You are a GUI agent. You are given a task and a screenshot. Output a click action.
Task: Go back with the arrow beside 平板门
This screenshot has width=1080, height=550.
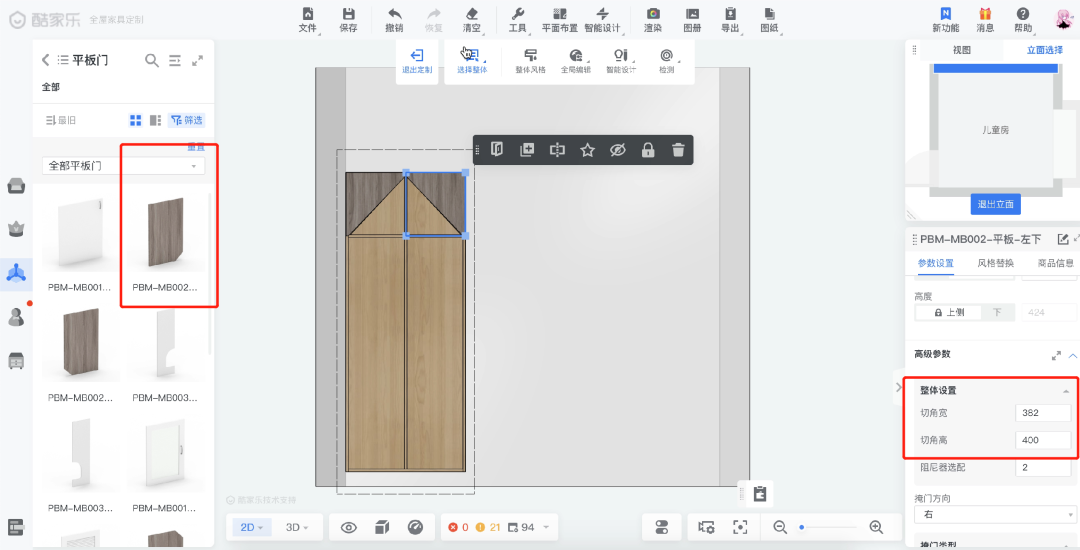[45, 60]
